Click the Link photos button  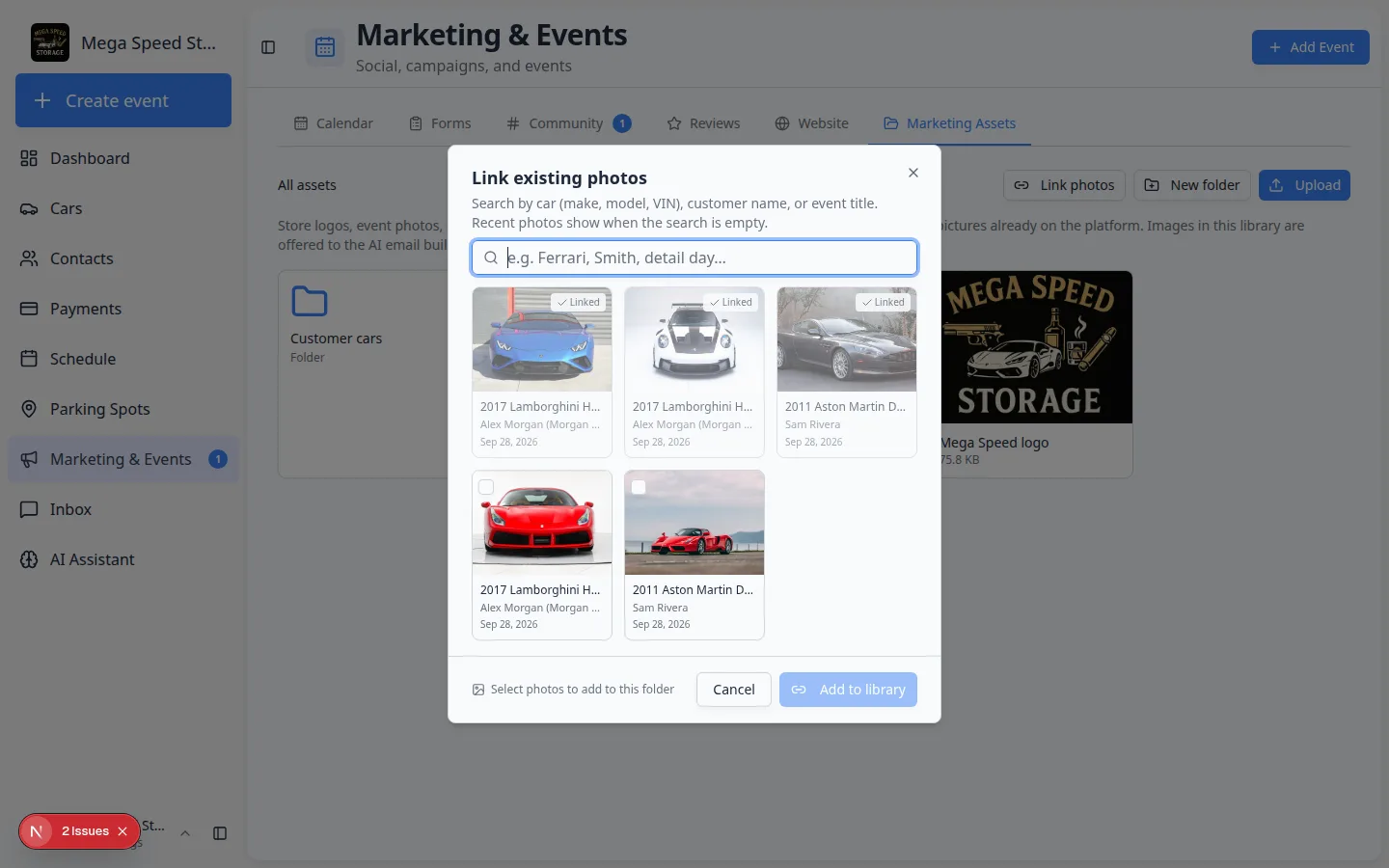[1064, 185]
